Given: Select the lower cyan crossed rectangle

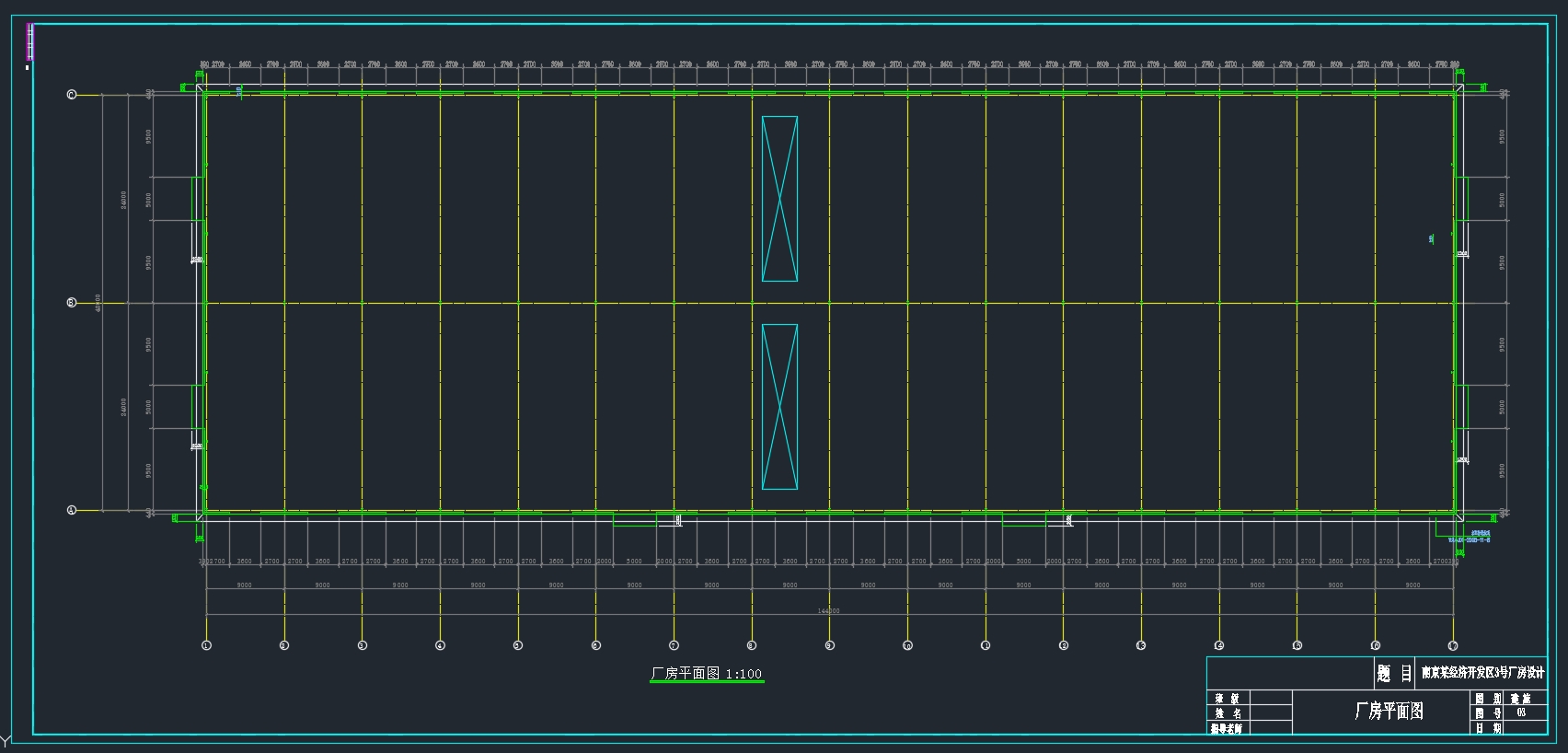Looking at the screenshot, I should 779,406.
